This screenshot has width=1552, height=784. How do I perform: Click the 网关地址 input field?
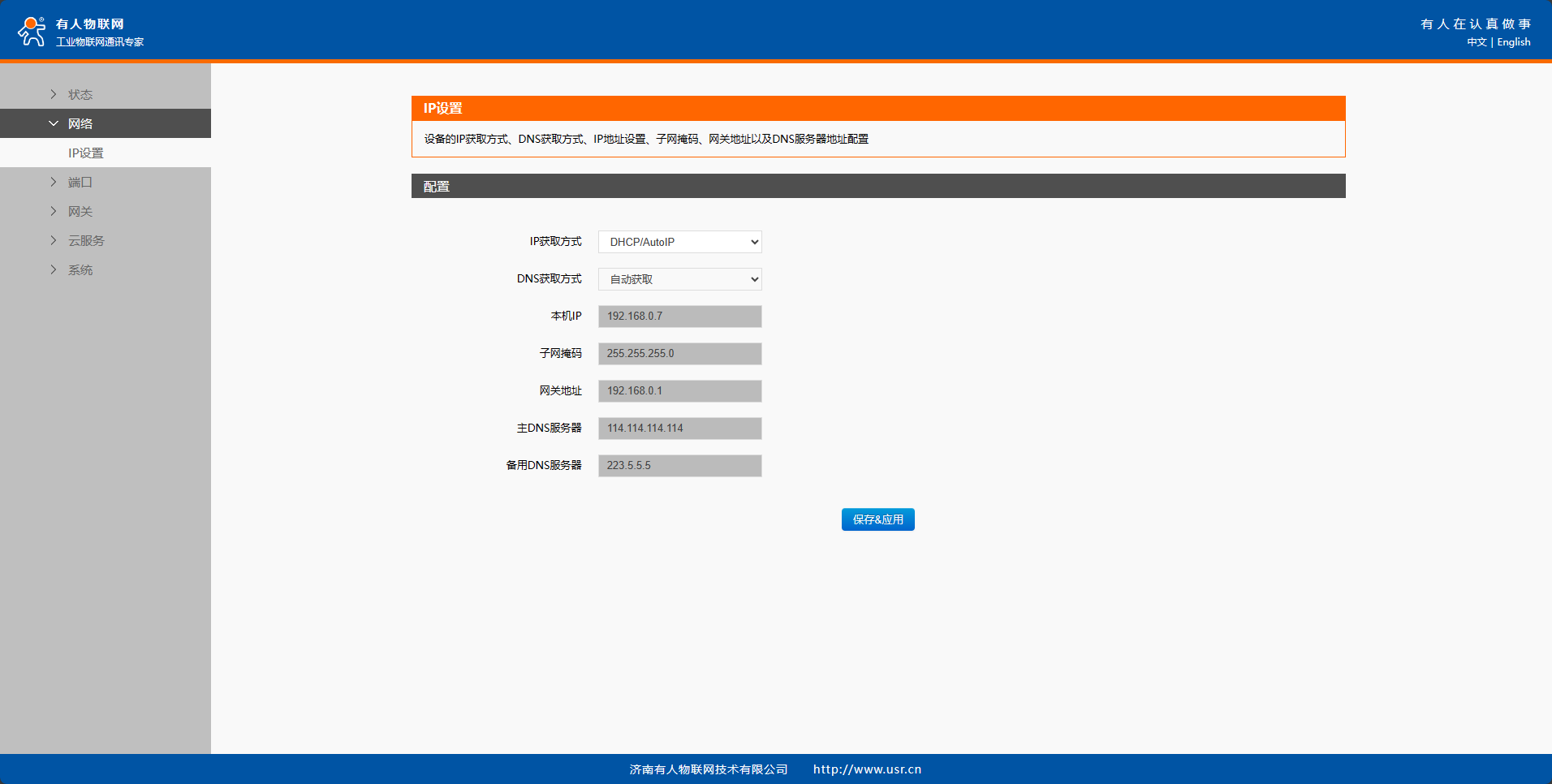pyautogui.click(x=679, y=391)
